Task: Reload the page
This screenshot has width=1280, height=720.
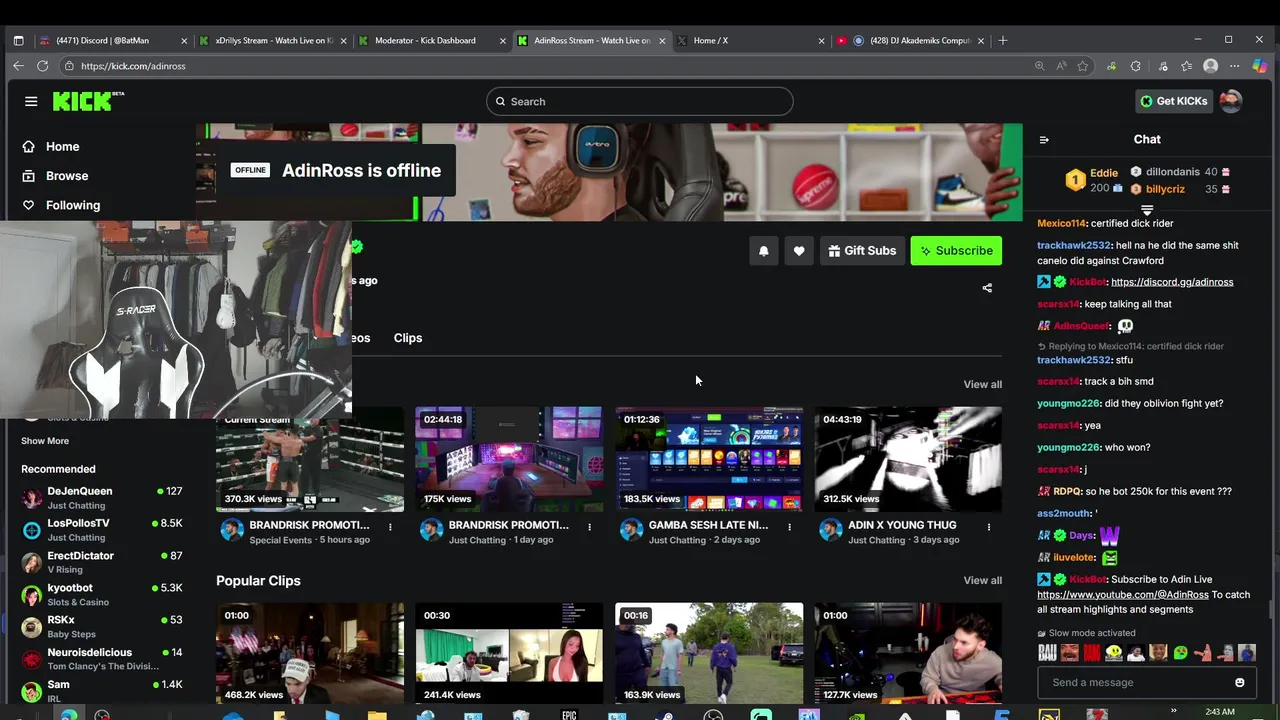Action: pyautogui.click(x=43, y=66)
